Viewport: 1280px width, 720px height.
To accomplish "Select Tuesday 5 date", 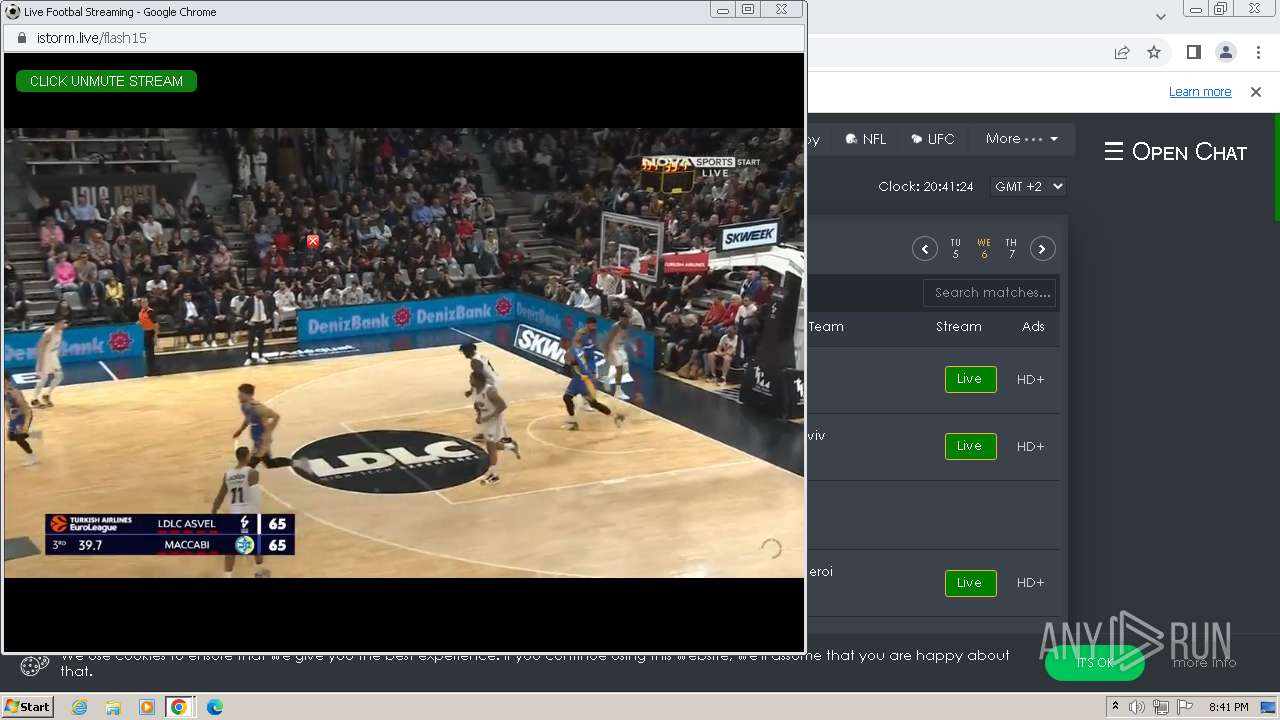I will tap(955, 249).
